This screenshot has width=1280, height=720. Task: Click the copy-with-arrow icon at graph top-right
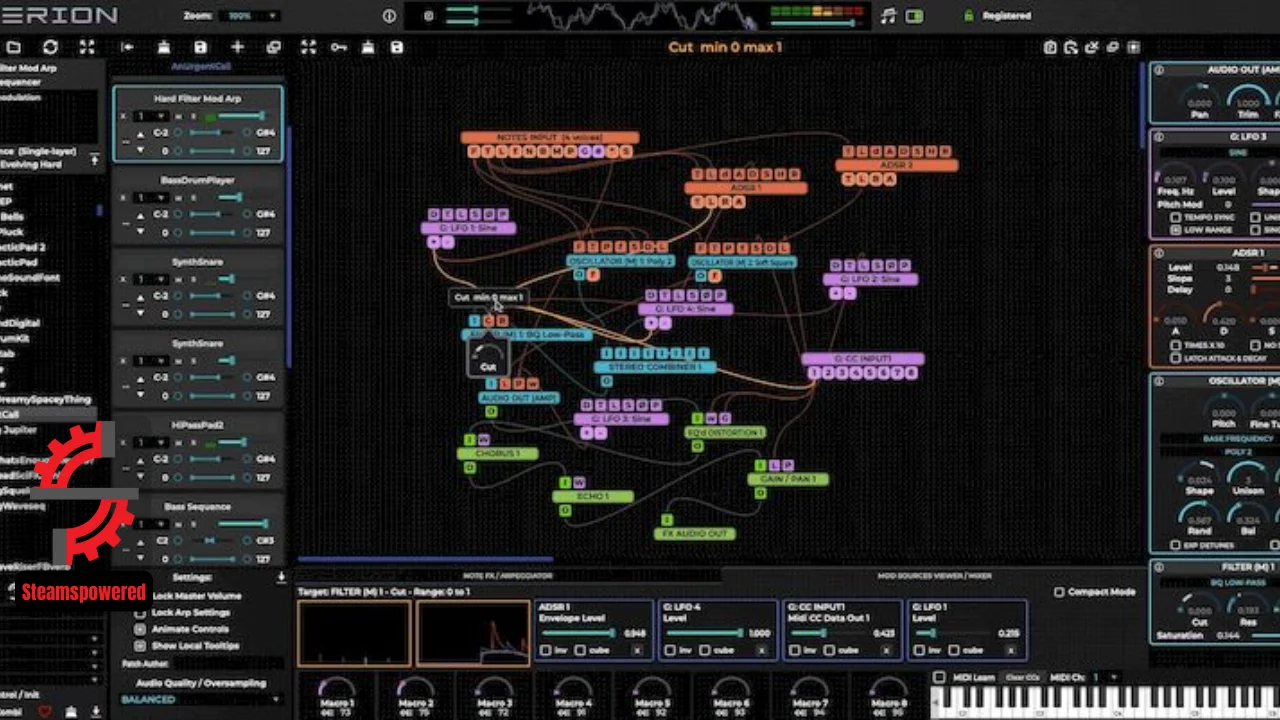1071,47
